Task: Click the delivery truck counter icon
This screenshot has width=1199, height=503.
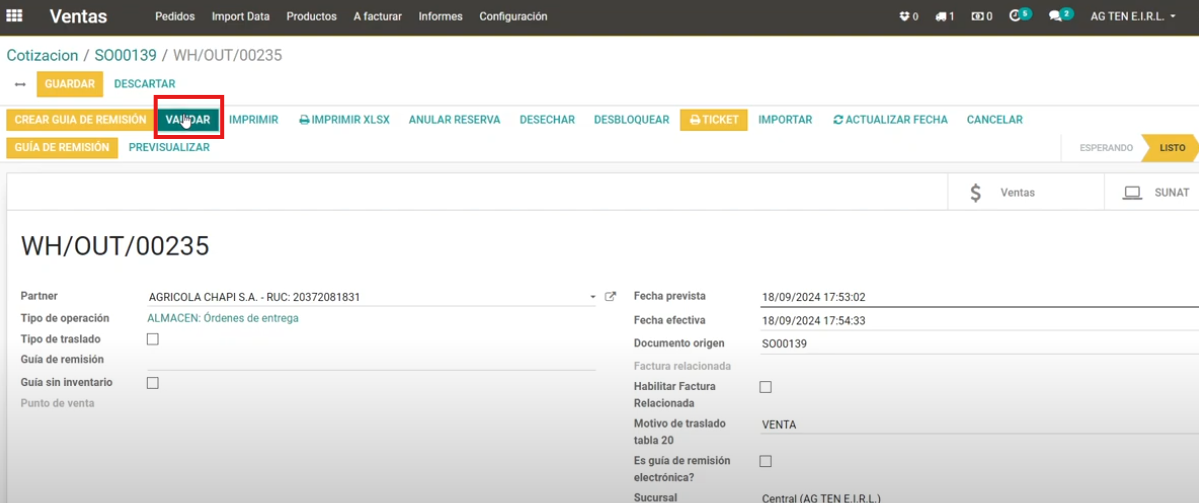Action: coord(944,17)
